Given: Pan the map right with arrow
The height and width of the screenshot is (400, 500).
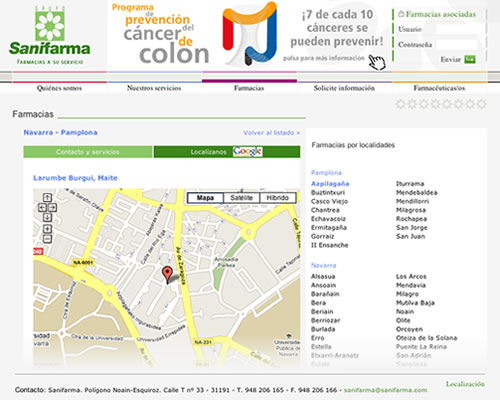Looking at the screenshot, I should [x=52, y=208].
